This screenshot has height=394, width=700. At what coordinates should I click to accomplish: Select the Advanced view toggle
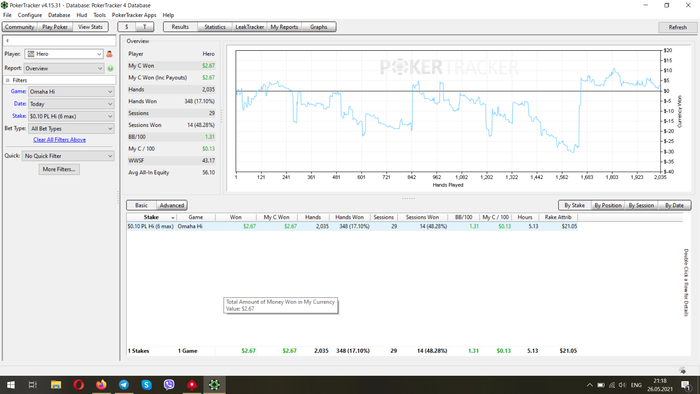point(172,206)
